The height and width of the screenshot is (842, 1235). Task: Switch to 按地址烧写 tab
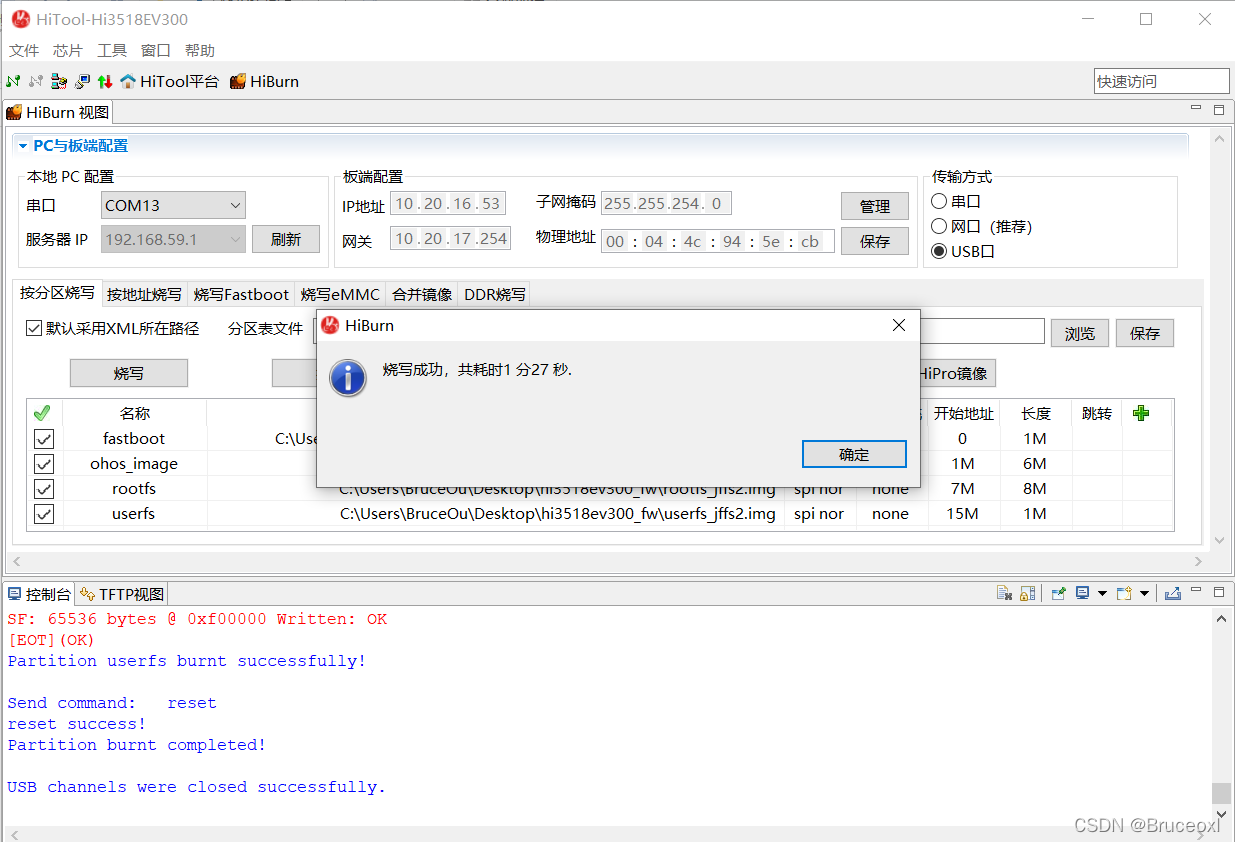coord(145,294)
